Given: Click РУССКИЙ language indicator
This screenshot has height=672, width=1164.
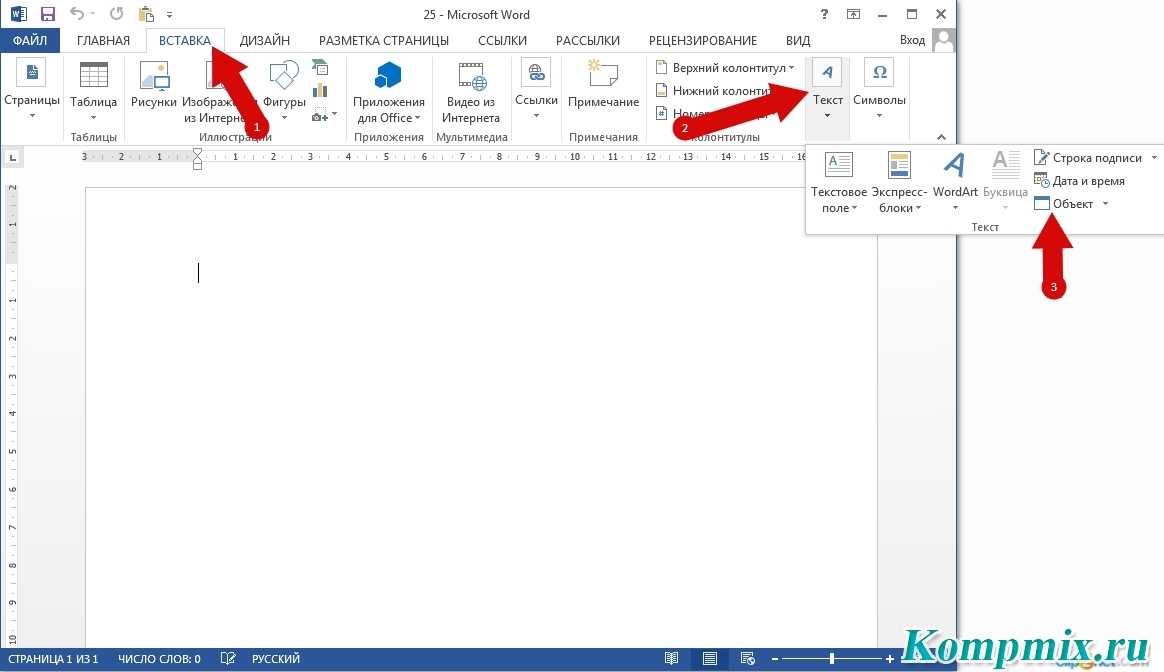Looking at the screenshot, I should tap(275, 659).
